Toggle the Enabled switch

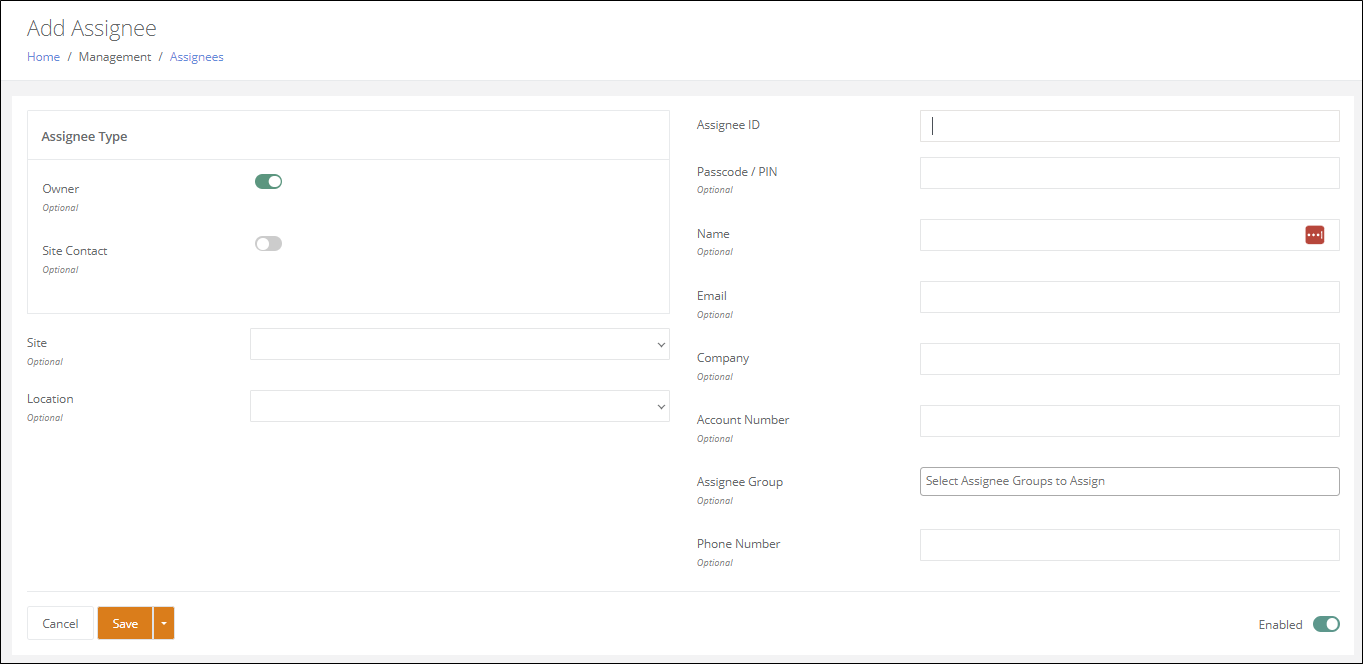(1326, 624)
